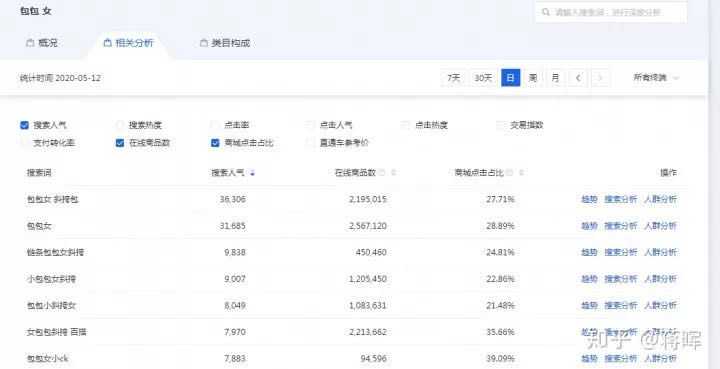Go to next date with right arrow
The image size is (720, 369).
[x=600, y=78]
